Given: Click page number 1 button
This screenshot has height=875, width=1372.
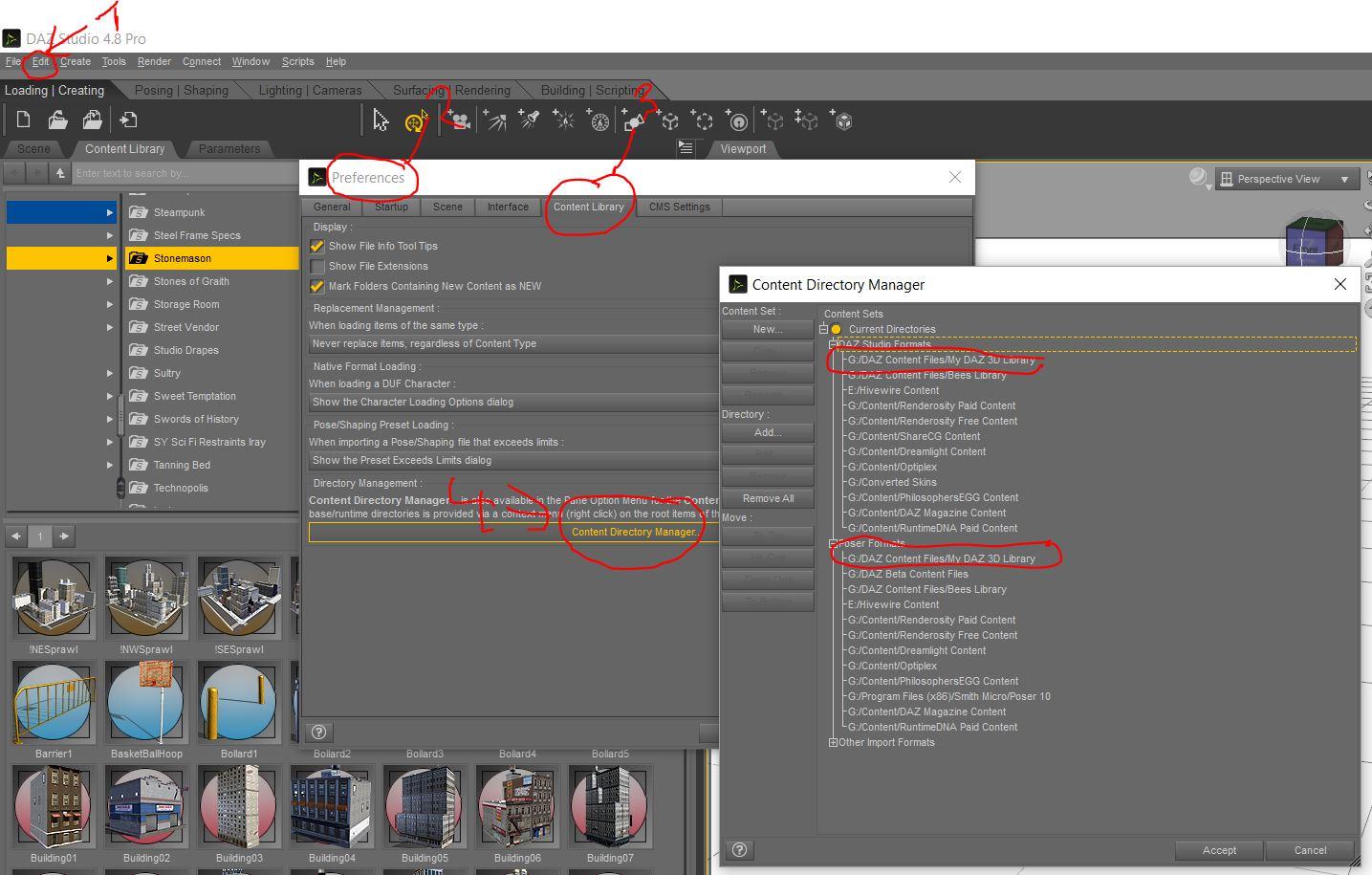Looking at the screenshot, I should click(x=40, y=536).
